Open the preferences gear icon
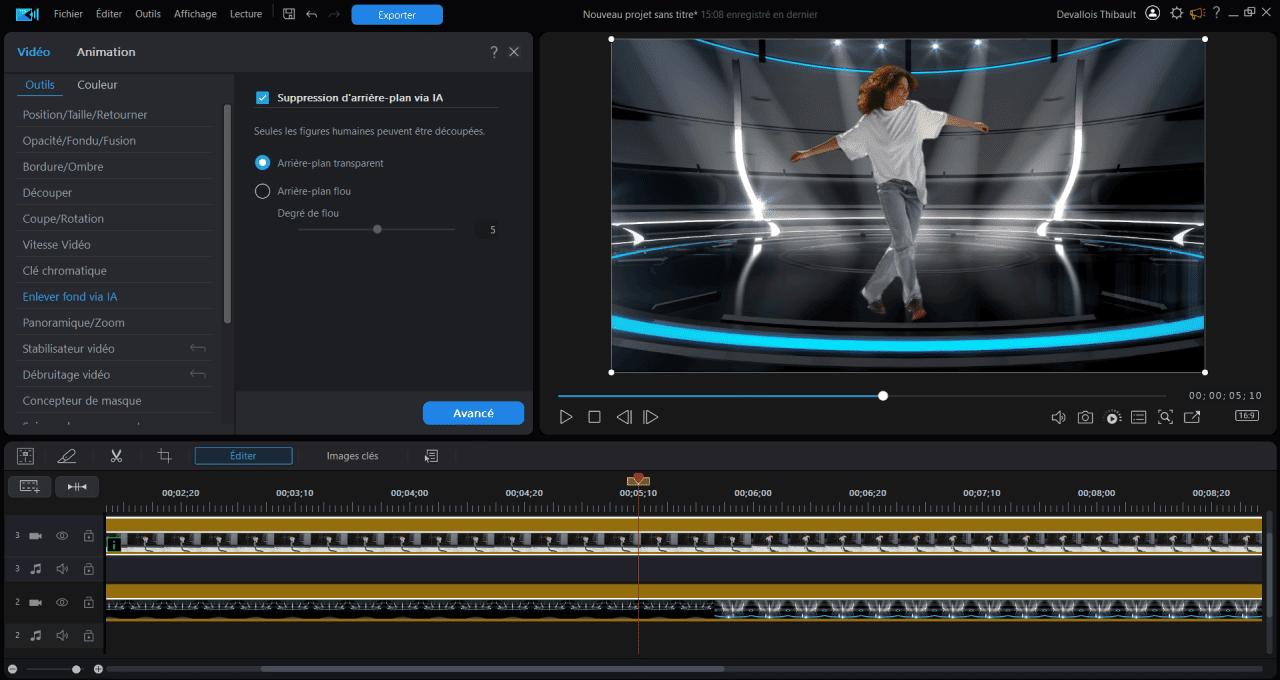 click(x=1176, y=14)
